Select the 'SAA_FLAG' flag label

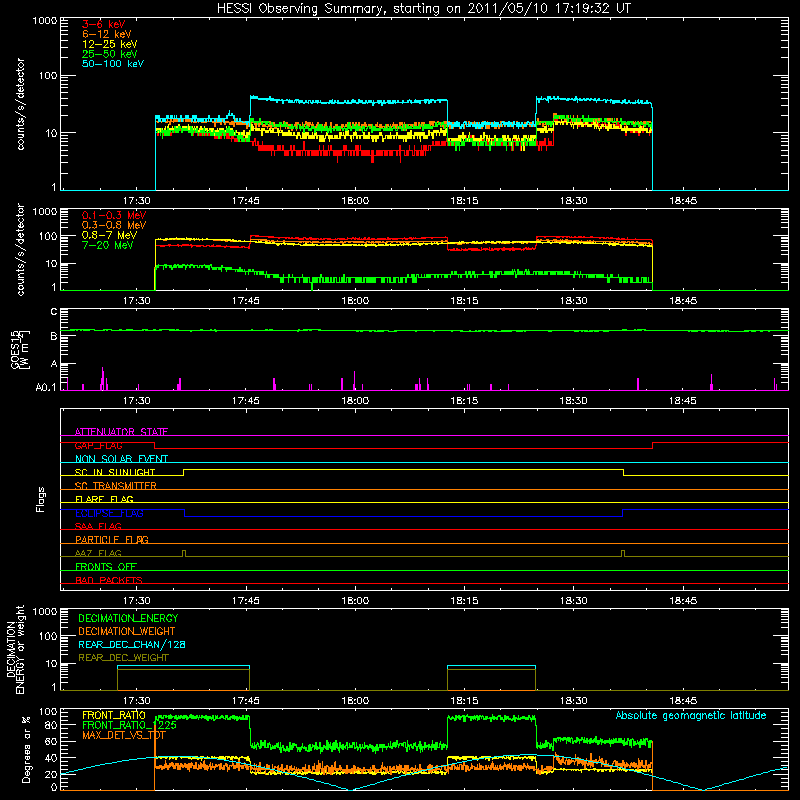click(x=98, y=526)
